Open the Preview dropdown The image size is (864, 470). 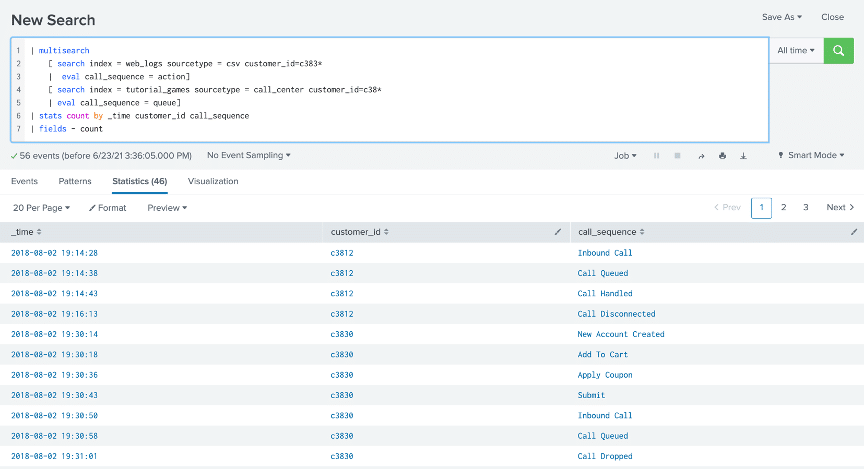pos(167,208)
